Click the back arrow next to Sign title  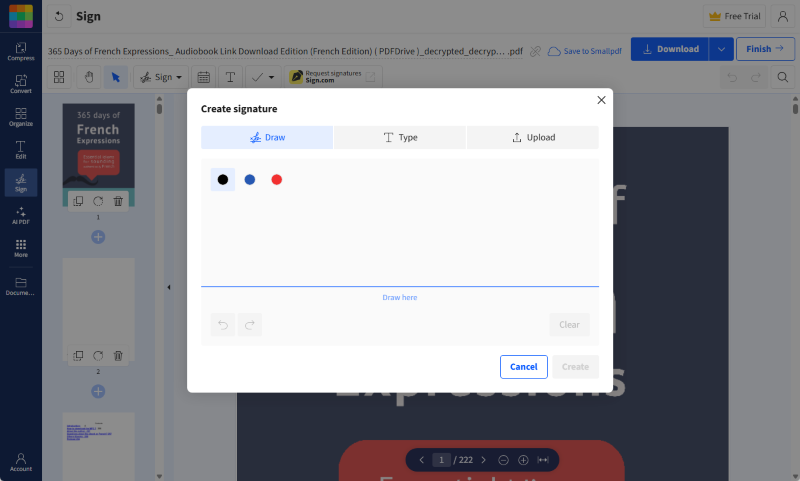point(59,16)
